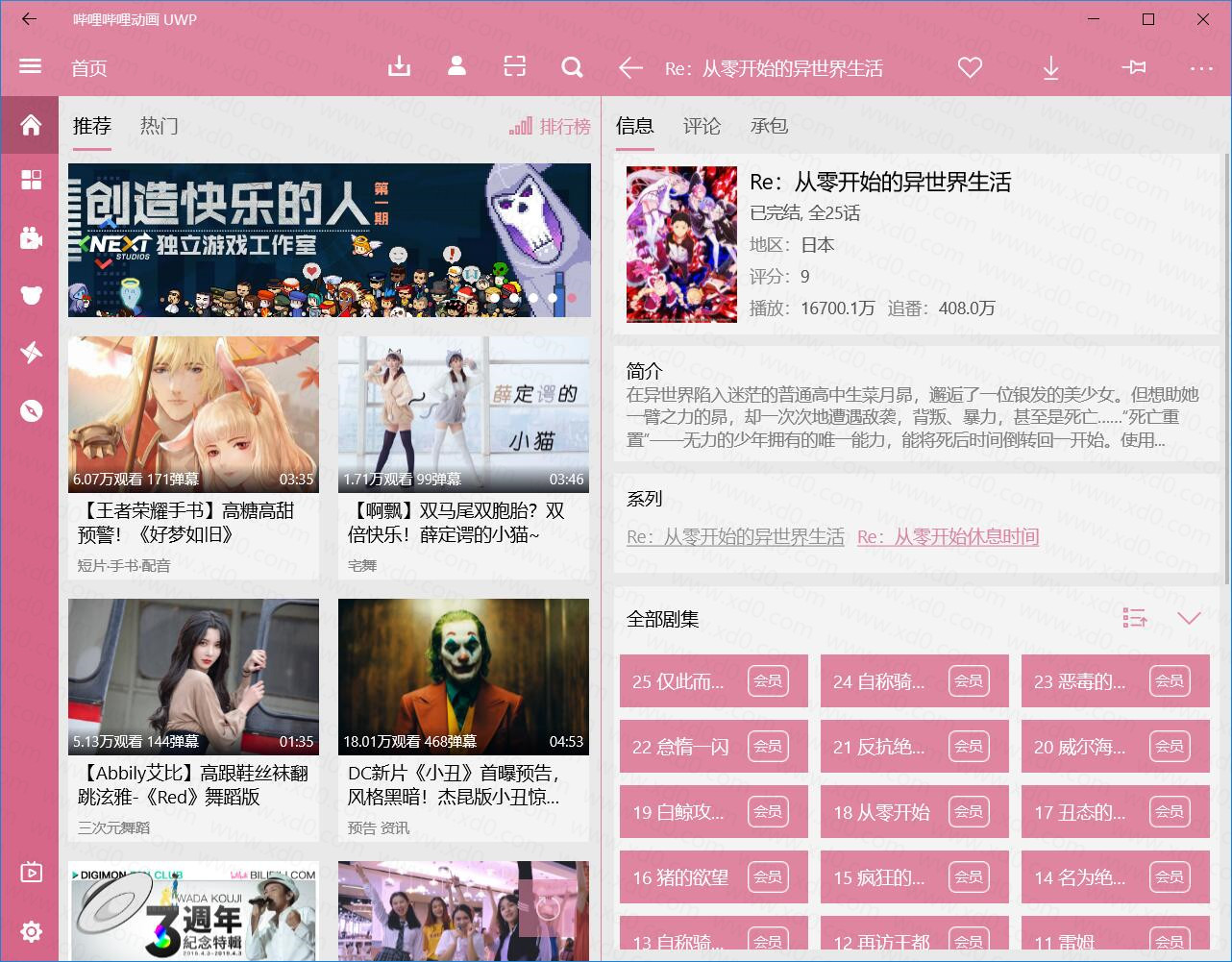The height and width of the screenshot is (962, 1232).
Task: Click the 【王者荣耀手书】高糖高甜预警 title
Action: [186, 523]
